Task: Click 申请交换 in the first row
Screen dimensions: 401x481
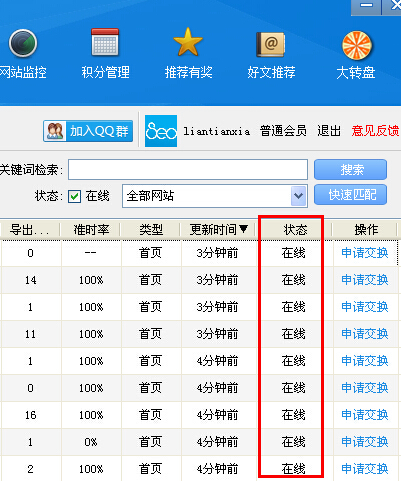Action: (x=365, y=253)
